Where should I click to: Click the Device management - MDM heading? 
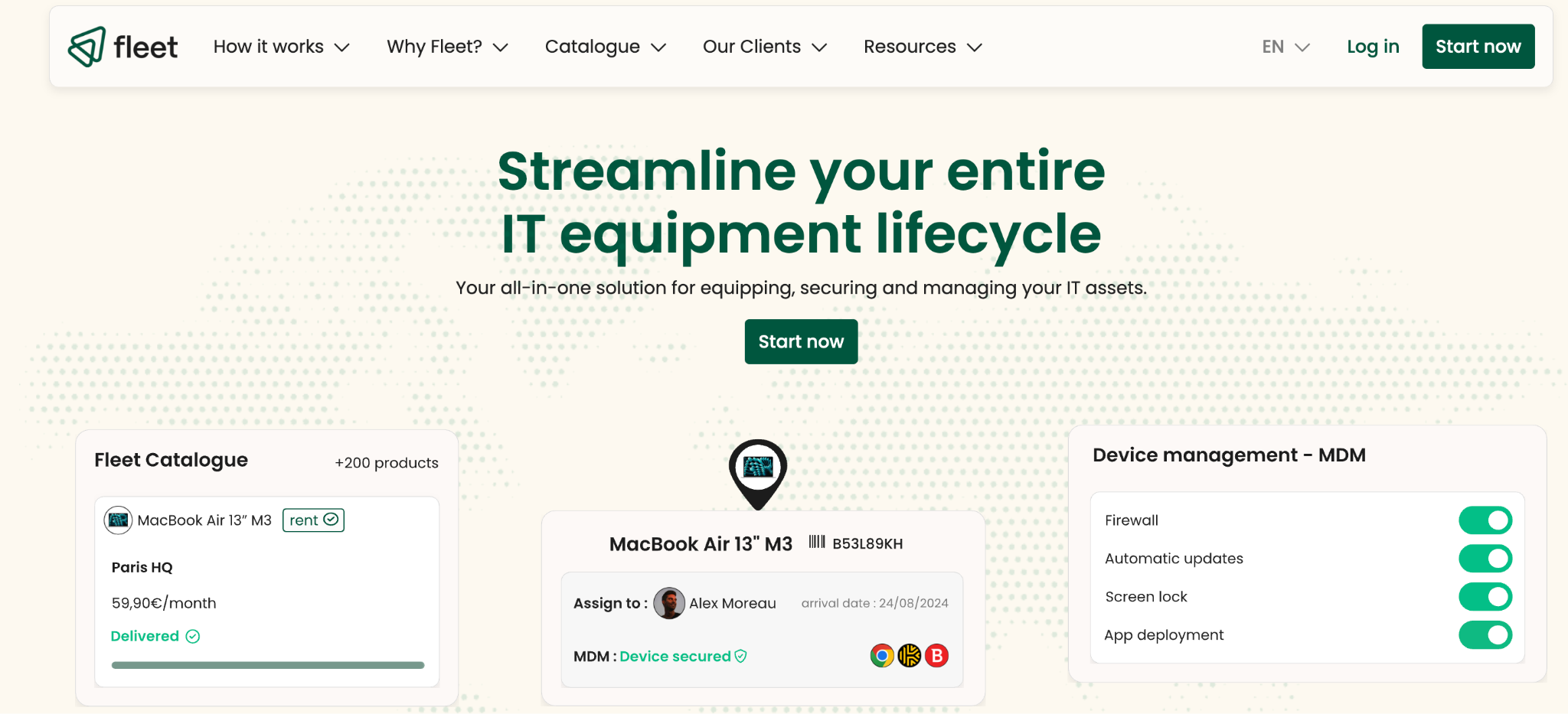(1229, 455)
